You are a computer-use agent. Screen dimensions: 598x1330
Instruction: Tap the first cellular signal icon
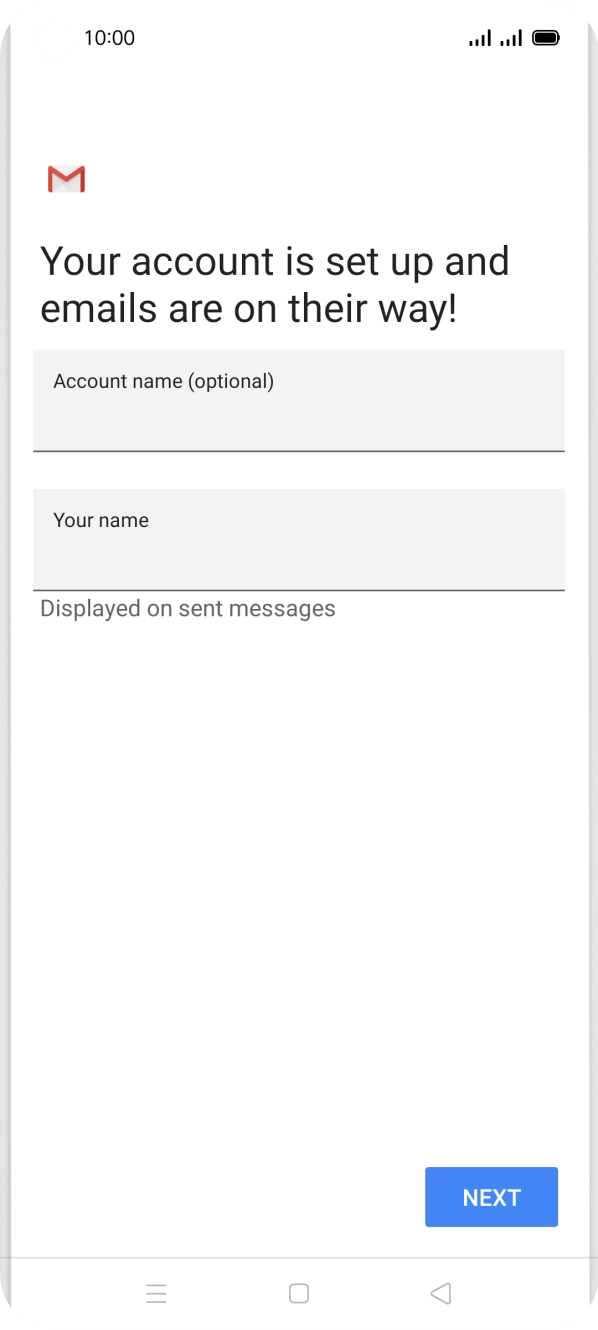pos(481,37)
